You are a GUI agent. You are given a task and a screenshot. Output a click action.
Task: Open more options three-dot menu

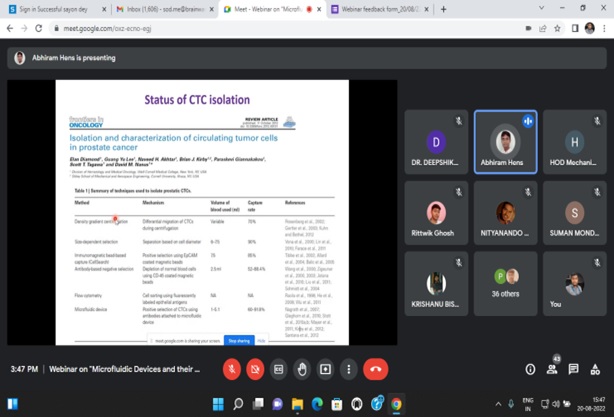(348, 368)
